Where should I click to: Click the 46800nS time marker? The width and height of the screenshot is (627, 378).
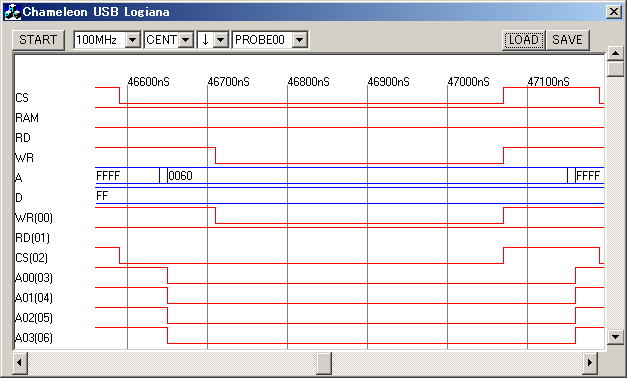(309, 82)
